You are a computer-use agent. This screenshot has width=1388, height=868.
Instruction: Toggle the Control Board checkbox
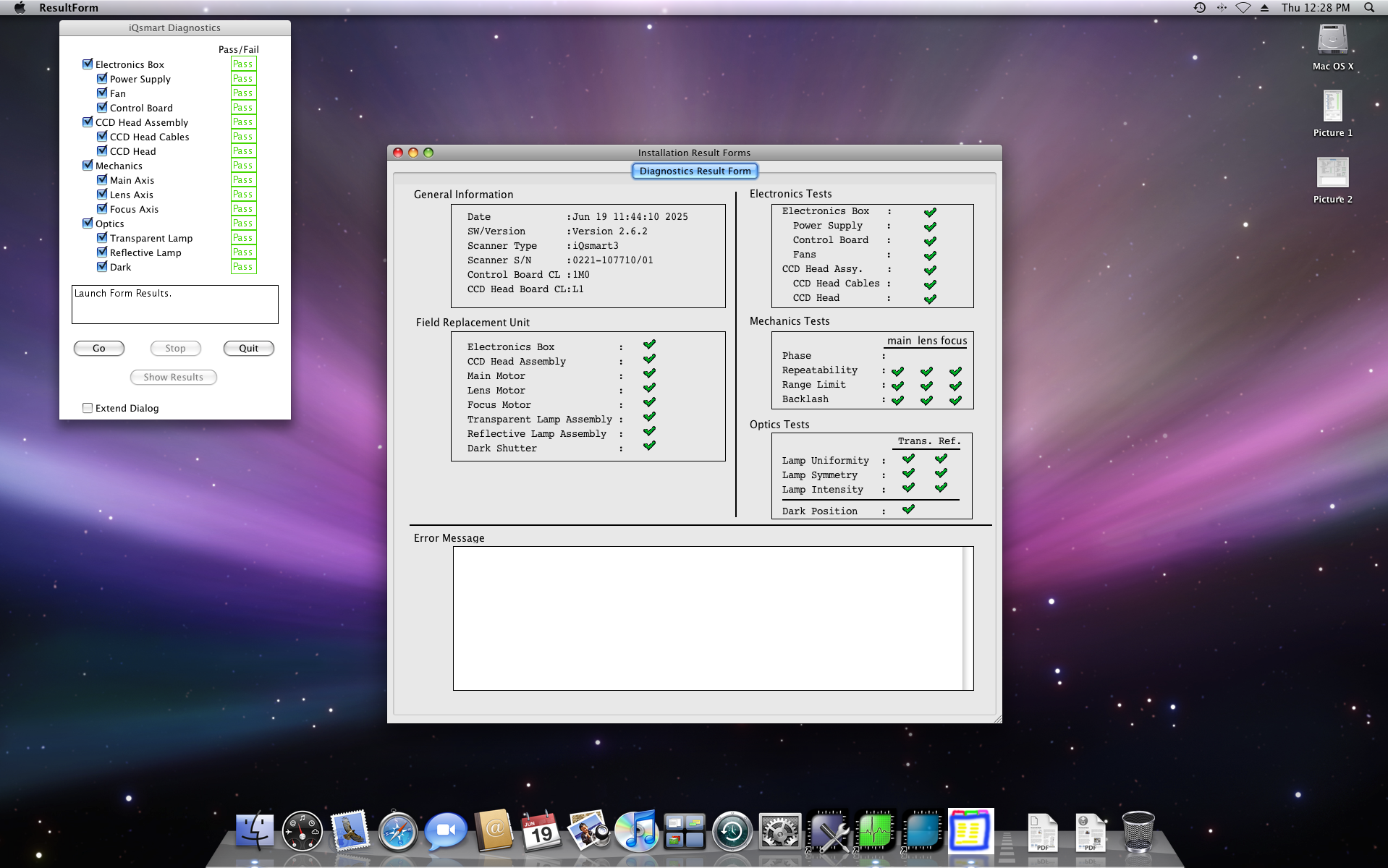coord(102,107)
